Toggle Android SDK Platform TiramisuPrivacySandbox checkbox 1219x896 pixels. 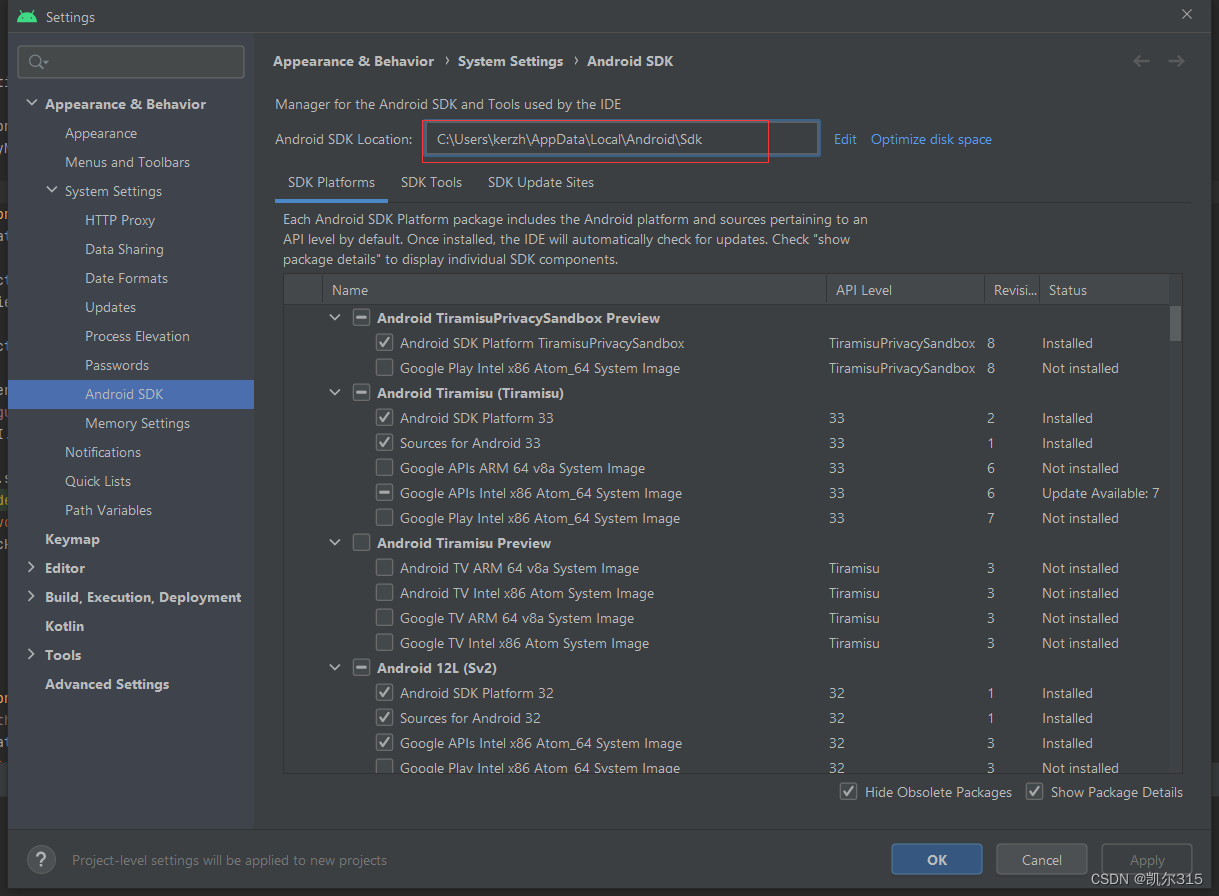384,343
